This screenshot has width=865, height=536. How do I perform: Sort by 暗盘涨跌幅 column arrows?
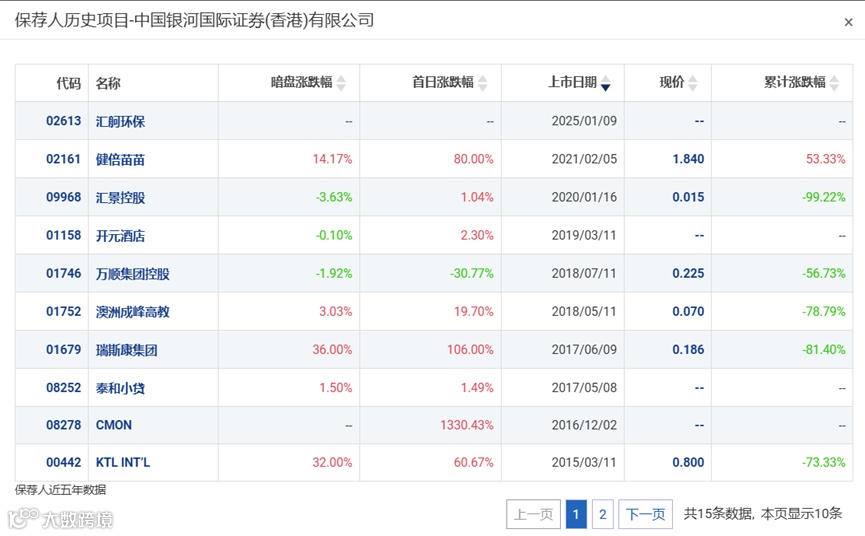click(341, 83)
